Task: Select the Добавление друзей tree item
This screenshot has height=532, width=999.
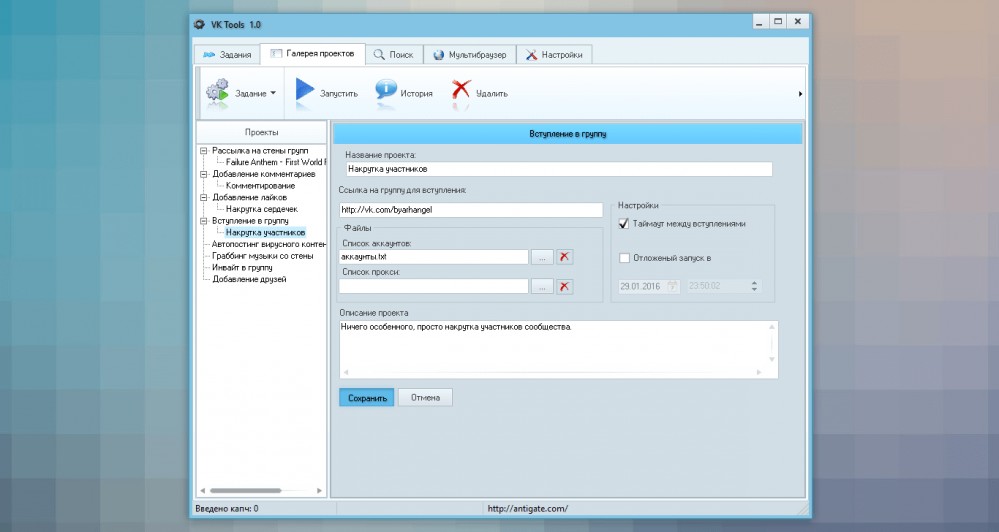Action: click(x=249, y=279)
